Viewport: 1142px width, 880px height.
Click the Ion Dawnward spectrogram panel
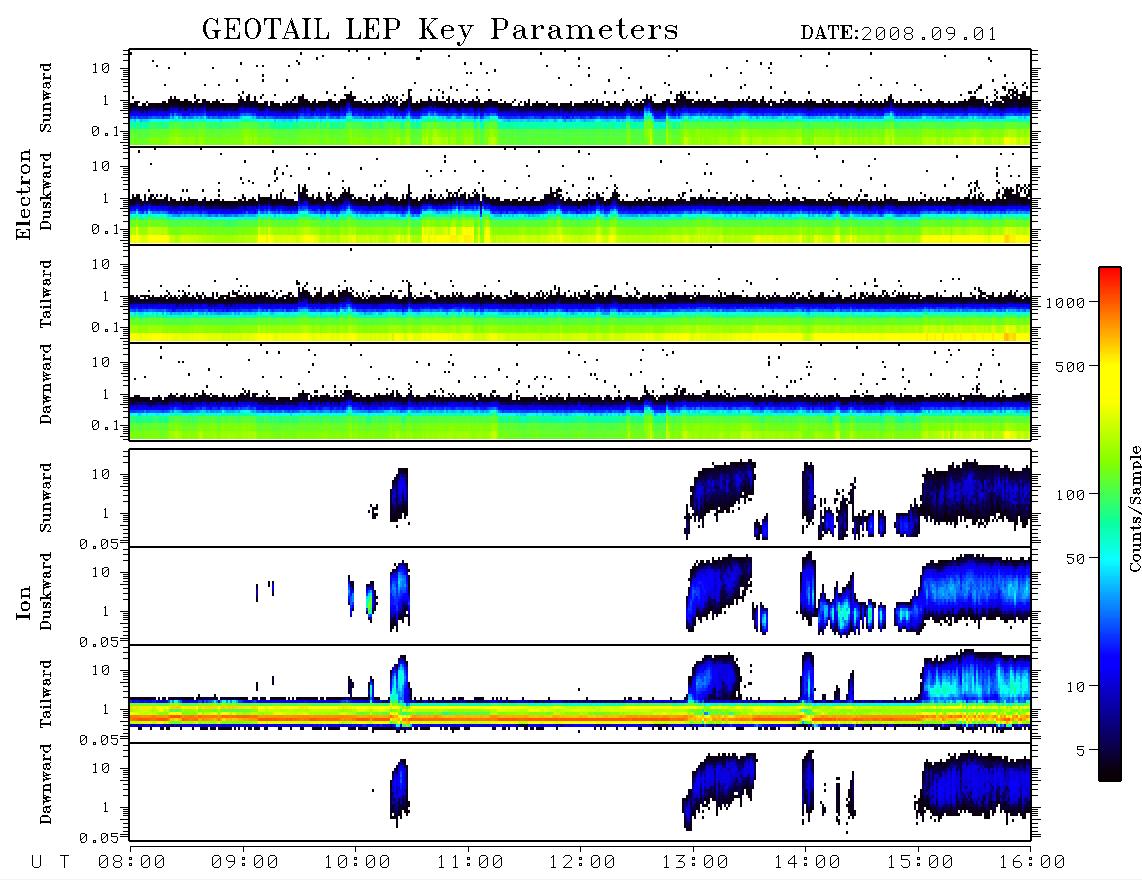click(580, 792)
